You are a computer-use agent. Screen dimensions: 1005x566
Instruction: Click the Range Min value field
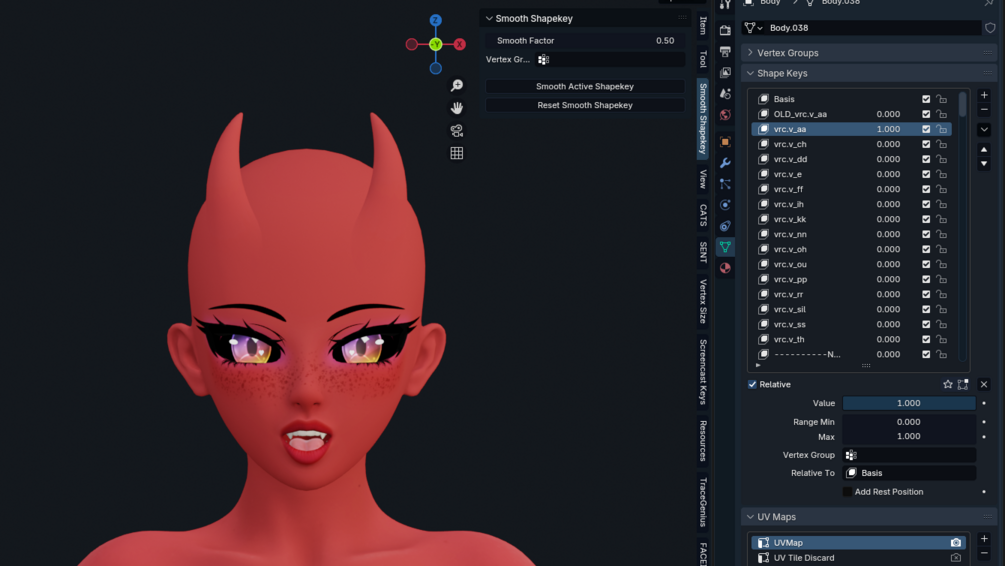909,422
